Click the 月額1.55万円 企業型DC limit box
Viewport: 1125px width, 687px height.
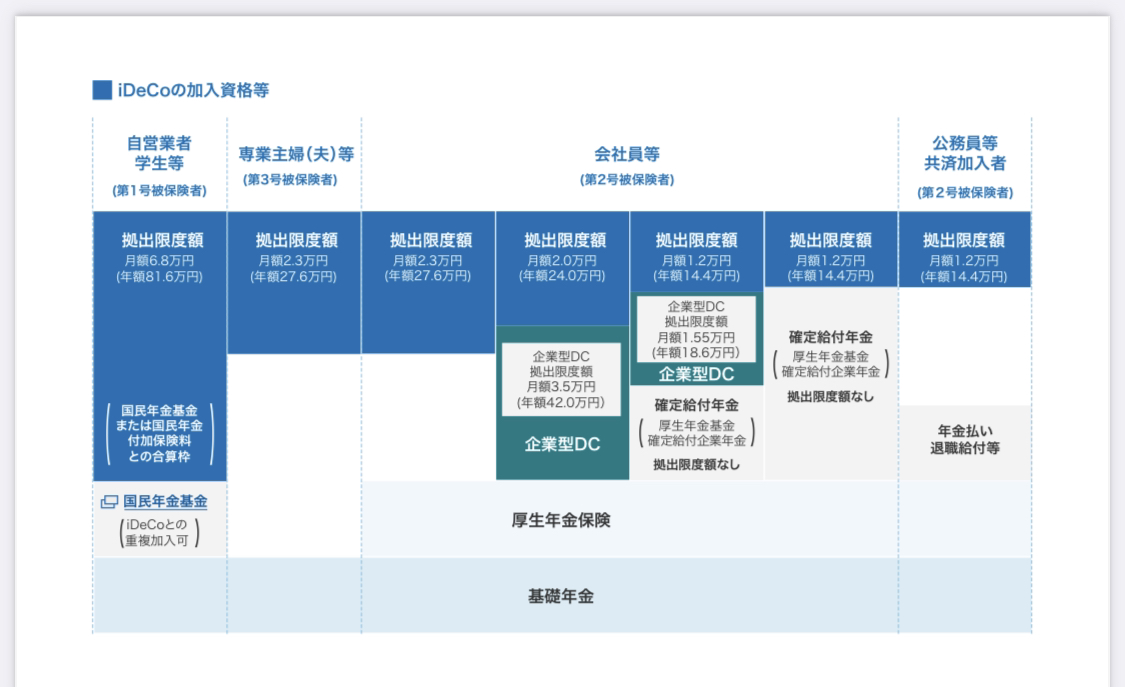pyautogui.click(x=696, y=329)
